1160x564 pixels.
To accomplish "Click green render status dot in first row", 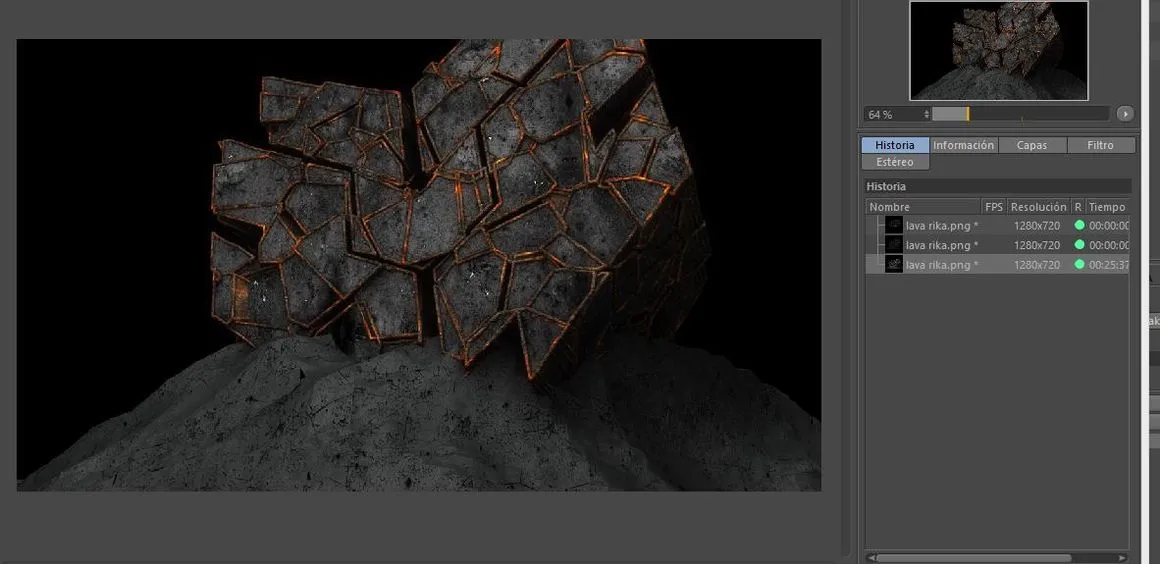I will click(1079, 226).
